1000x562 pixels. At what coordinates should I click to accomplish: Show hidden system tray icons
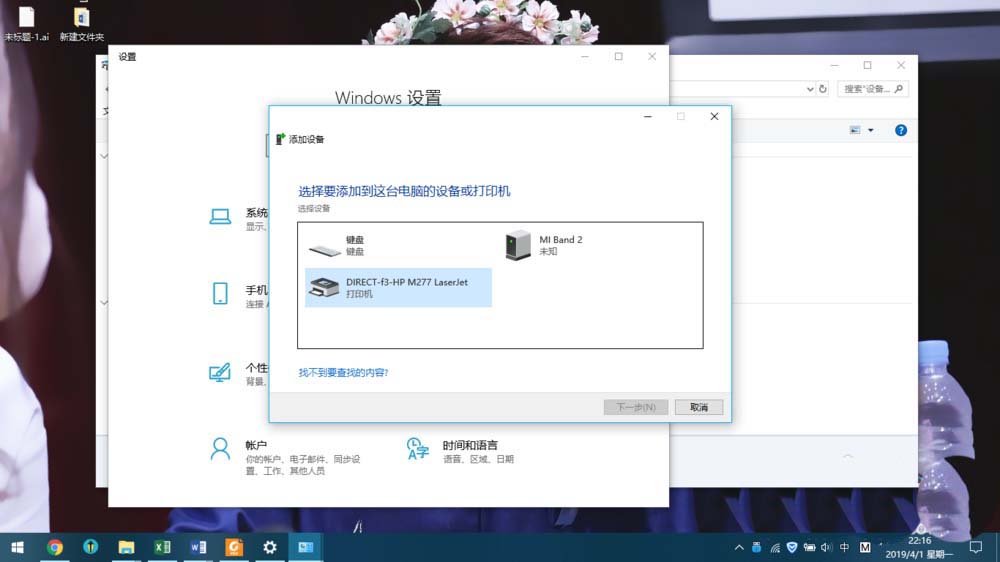(x=739, y=547)
